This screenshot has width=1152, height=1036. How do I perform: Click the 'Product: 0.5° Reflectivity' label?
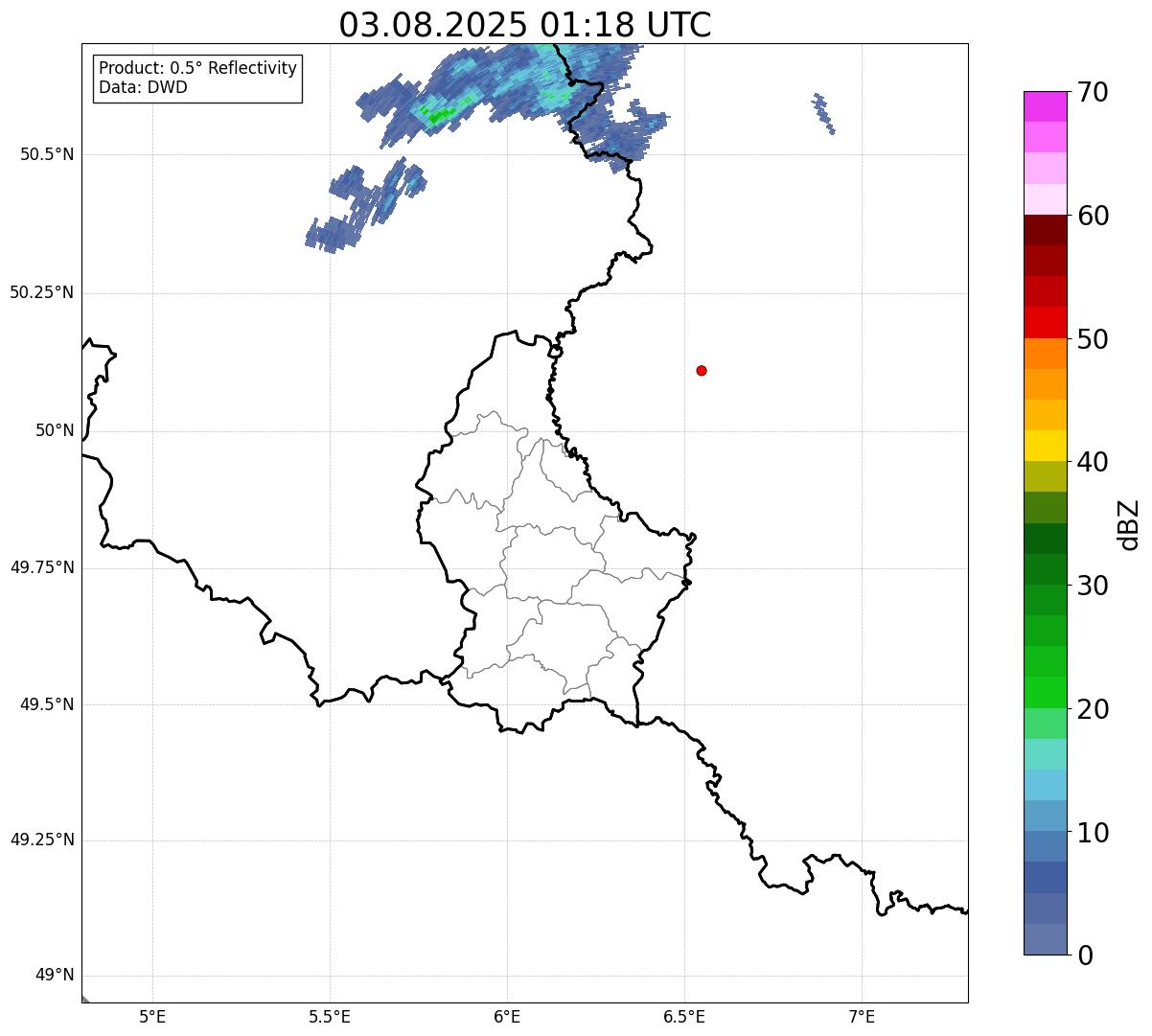(x=197, y=69)
